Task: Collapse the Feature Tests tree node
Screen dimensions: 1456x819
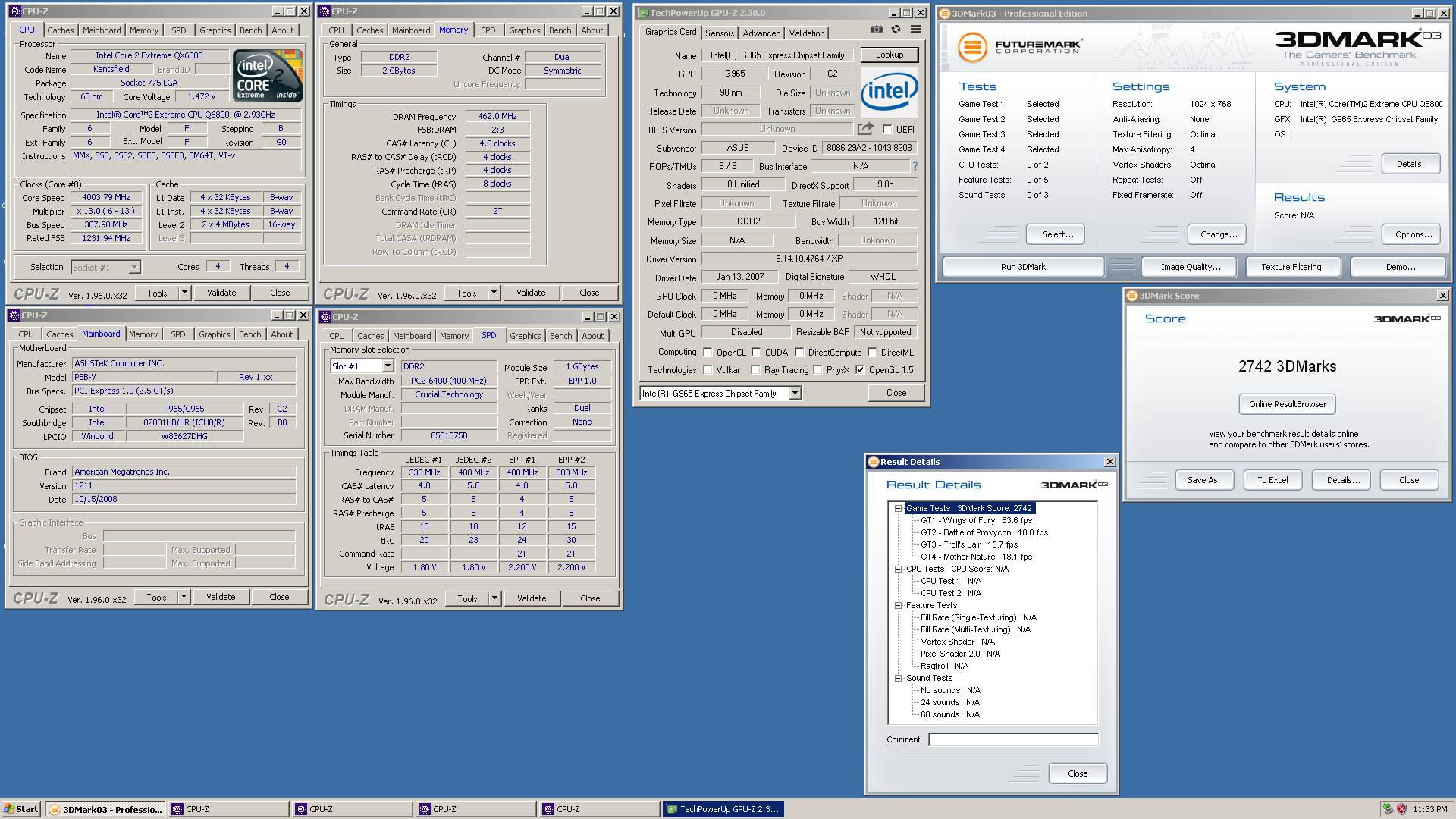Action: 898,605
